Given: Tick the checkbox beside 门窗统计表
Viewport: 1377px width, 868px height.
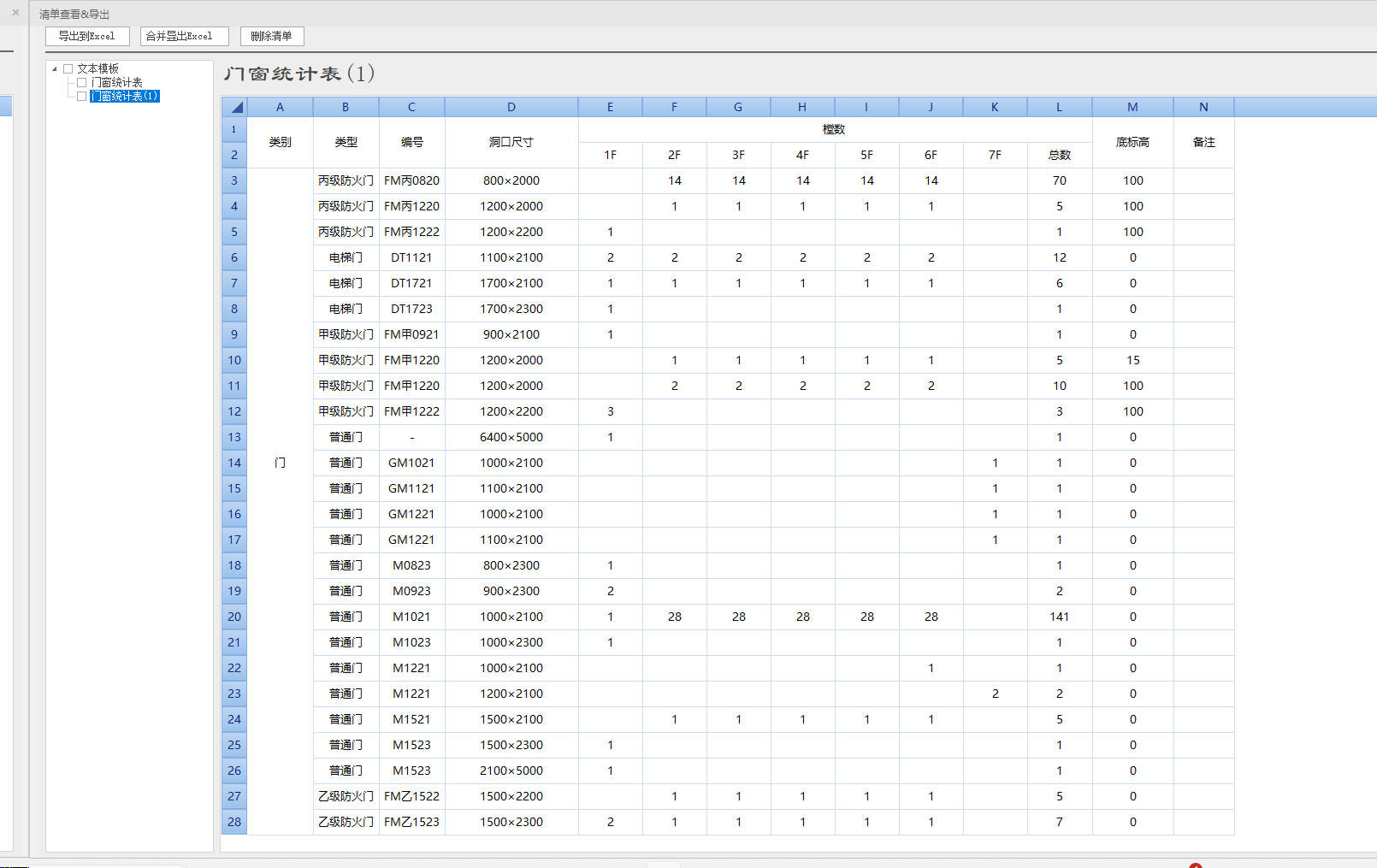Looking at the screenshot, I should tap(82, 82).
